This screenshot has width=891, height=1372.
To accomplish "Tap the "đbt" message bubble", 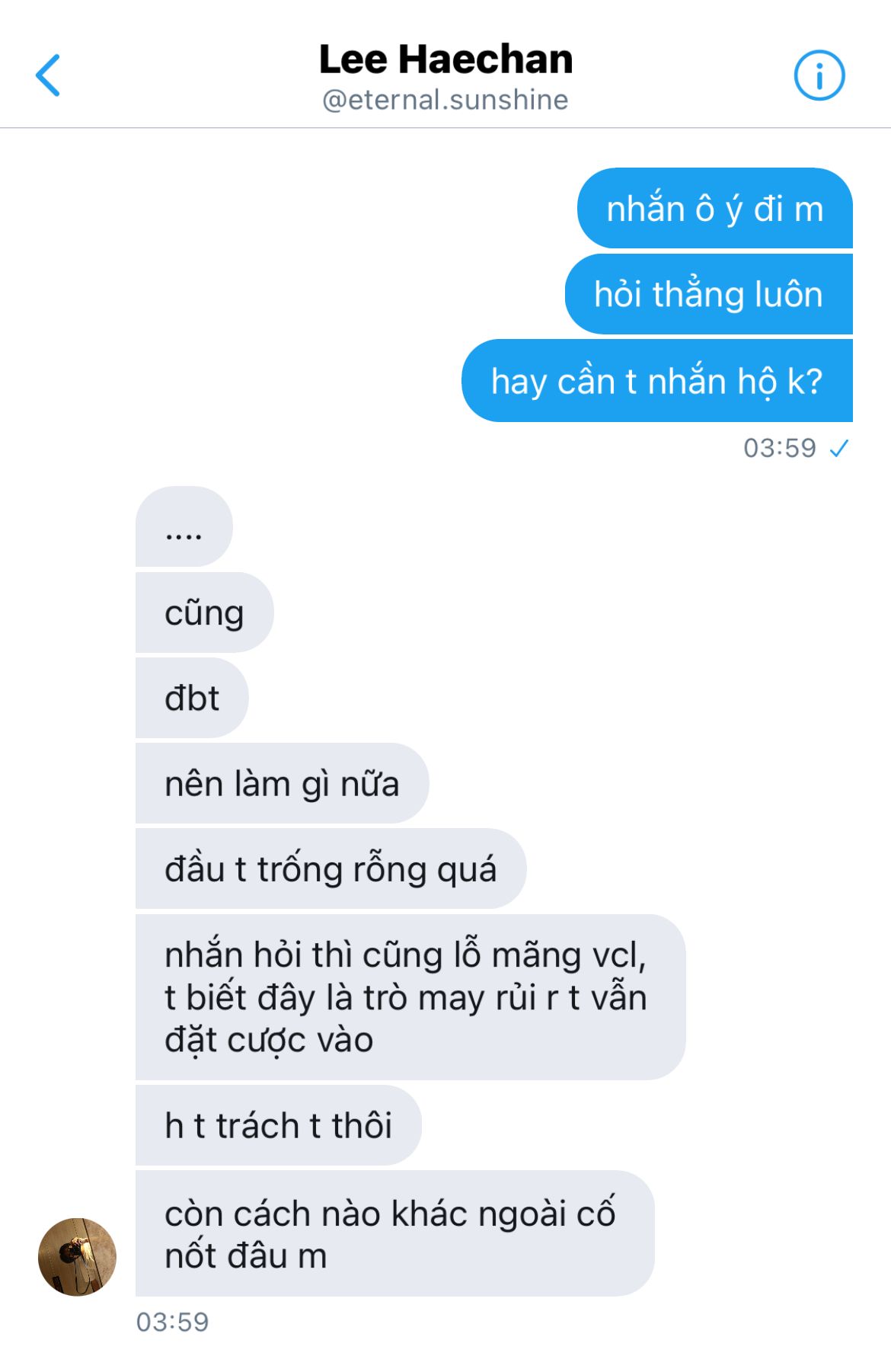I will (192, 698).
